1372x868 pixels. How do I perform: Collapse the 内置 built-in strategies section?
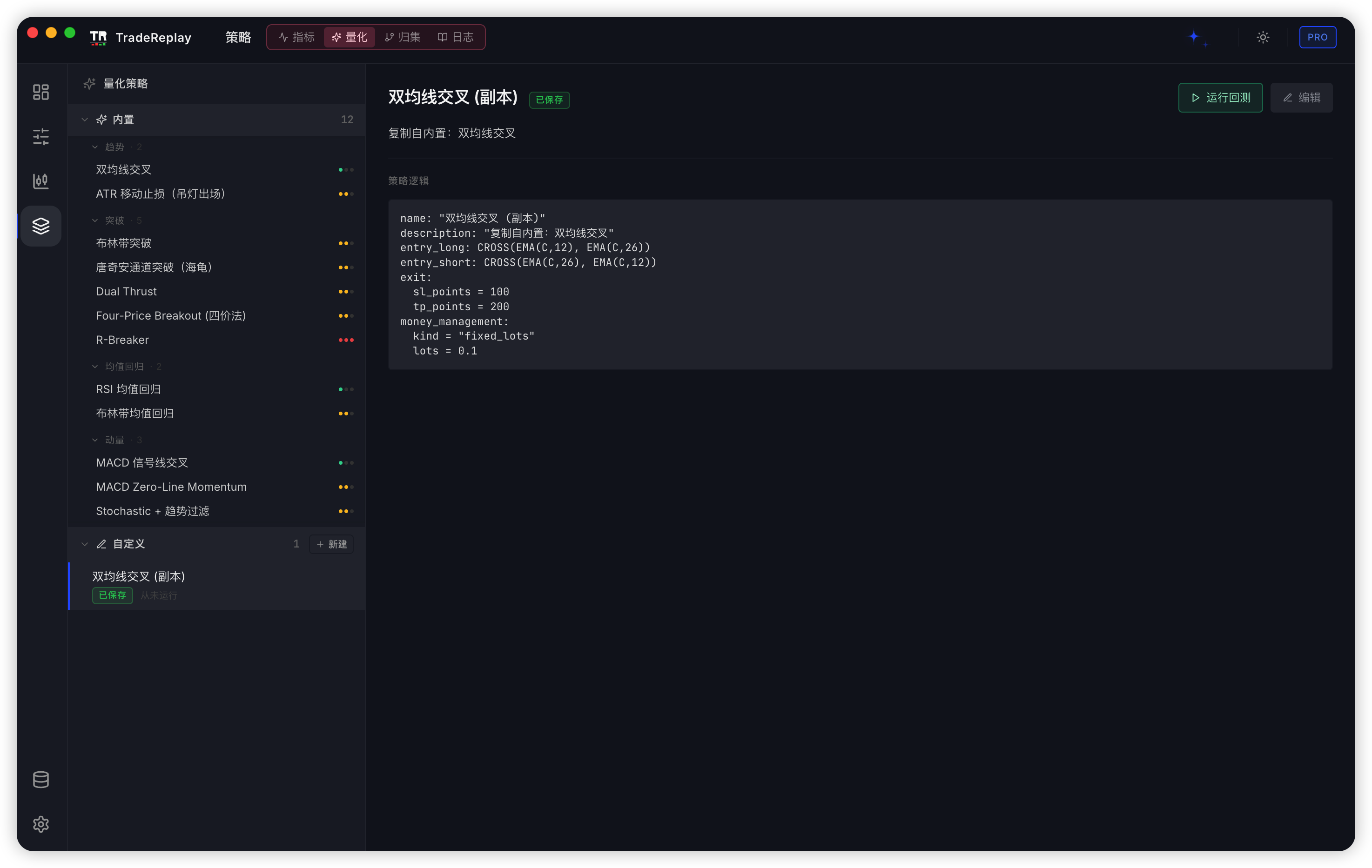tap(84, 120)
